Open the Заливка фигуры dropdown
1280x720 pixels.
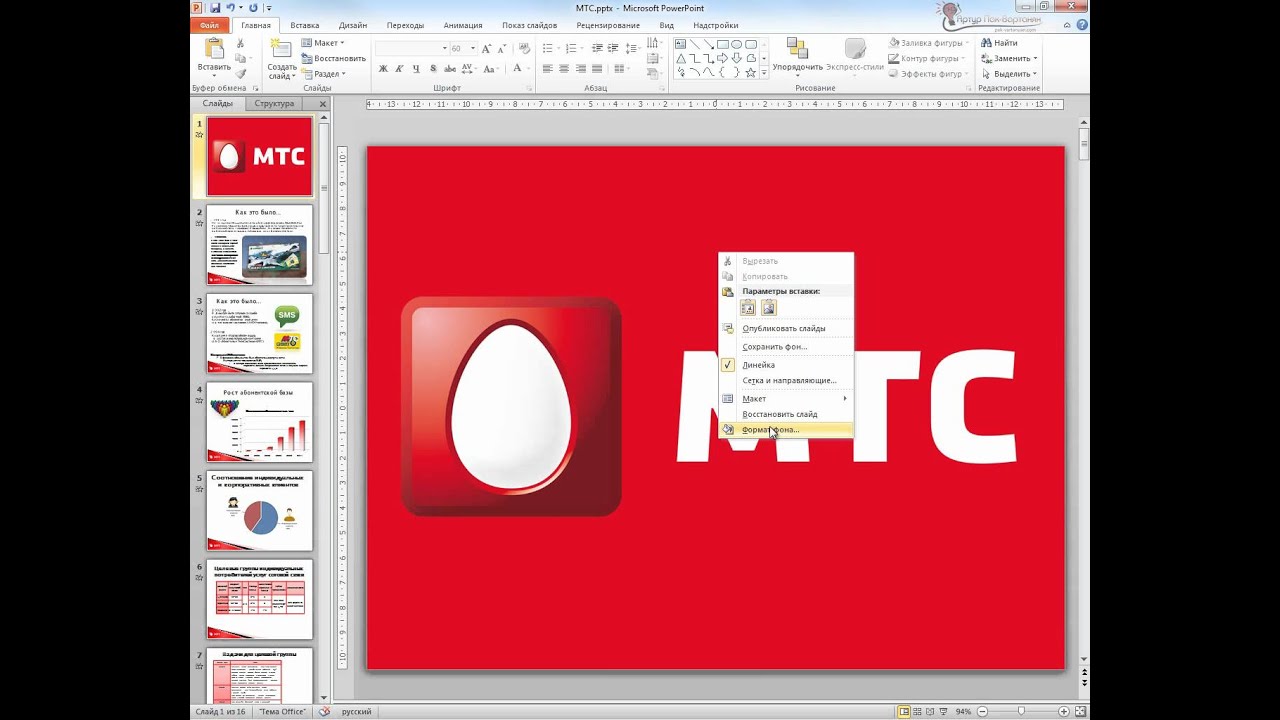pyautogui.click(x=929, y=43)
